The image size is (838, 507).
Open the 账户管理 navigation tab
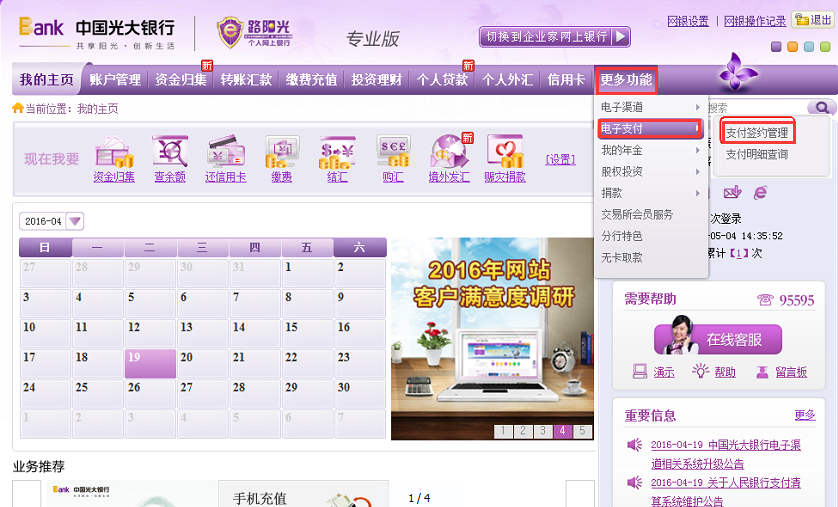pos(115,80)
